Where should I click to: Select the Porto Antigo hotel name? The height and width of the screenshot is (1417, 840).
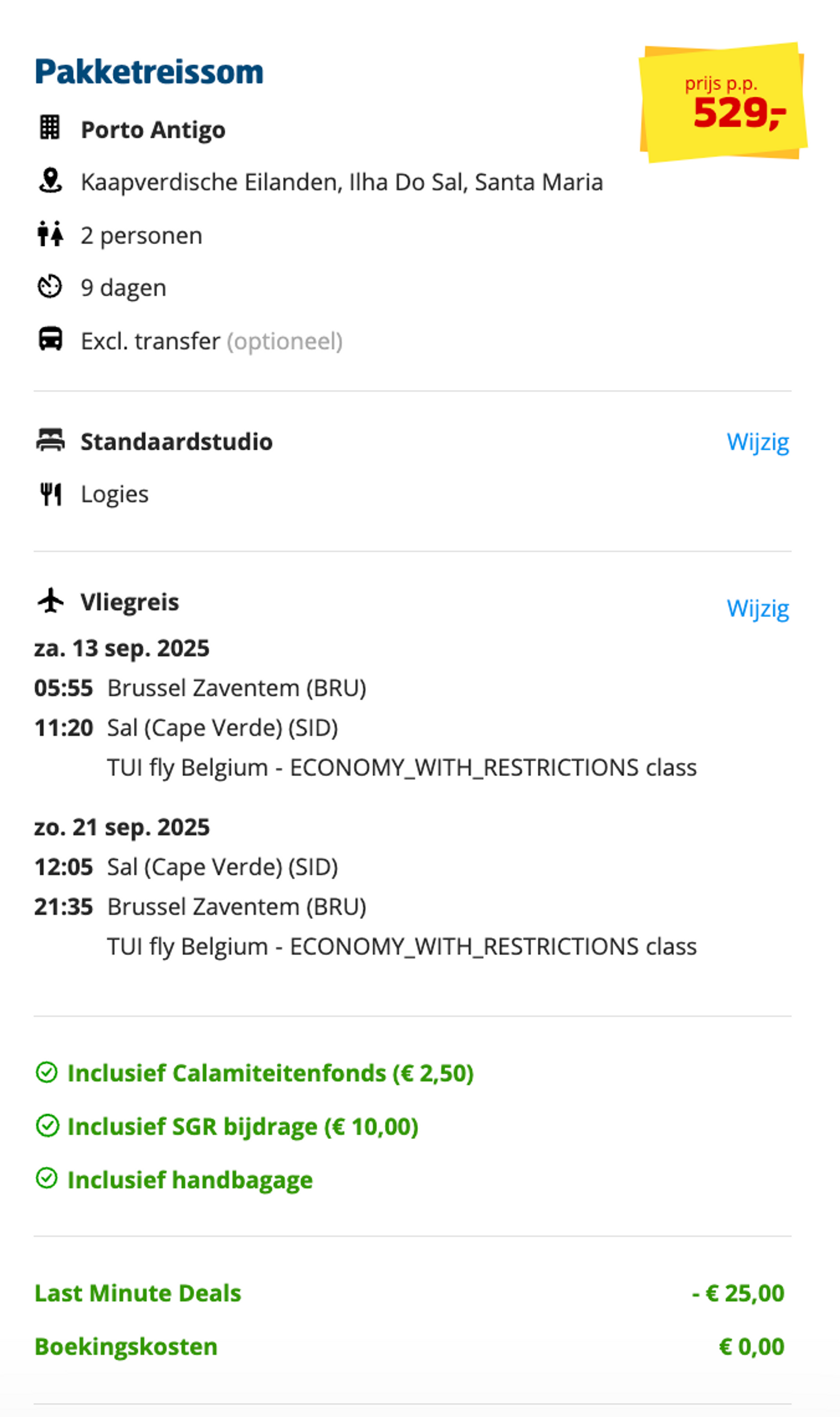[153, 130]
